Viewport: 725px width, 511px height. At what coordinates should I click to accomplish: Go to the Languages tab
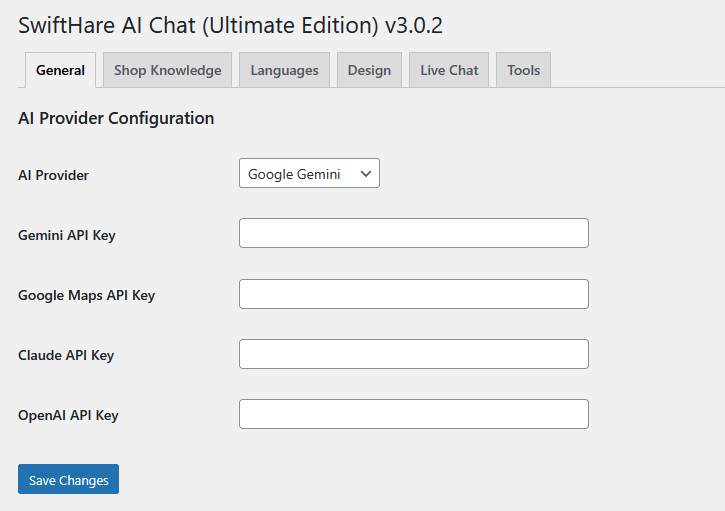pyautogui.click(x=284, y=70)
